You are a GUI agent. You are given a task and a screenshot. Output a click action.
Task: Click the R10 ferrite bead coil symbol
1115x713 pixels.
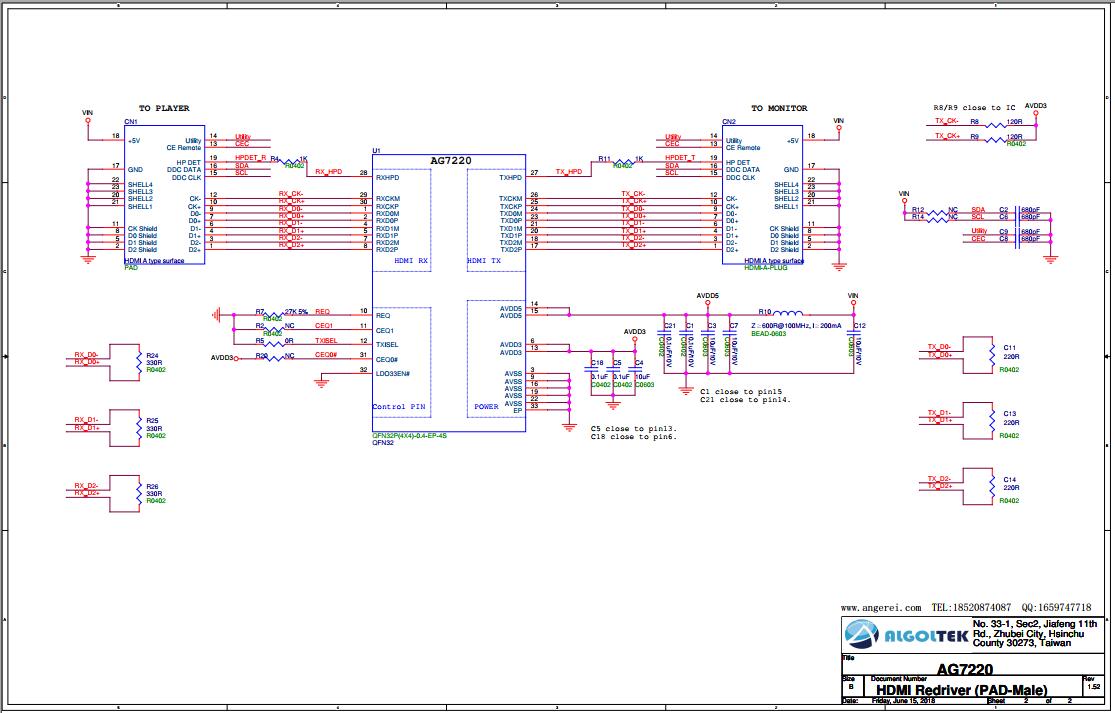coord(788,313)
